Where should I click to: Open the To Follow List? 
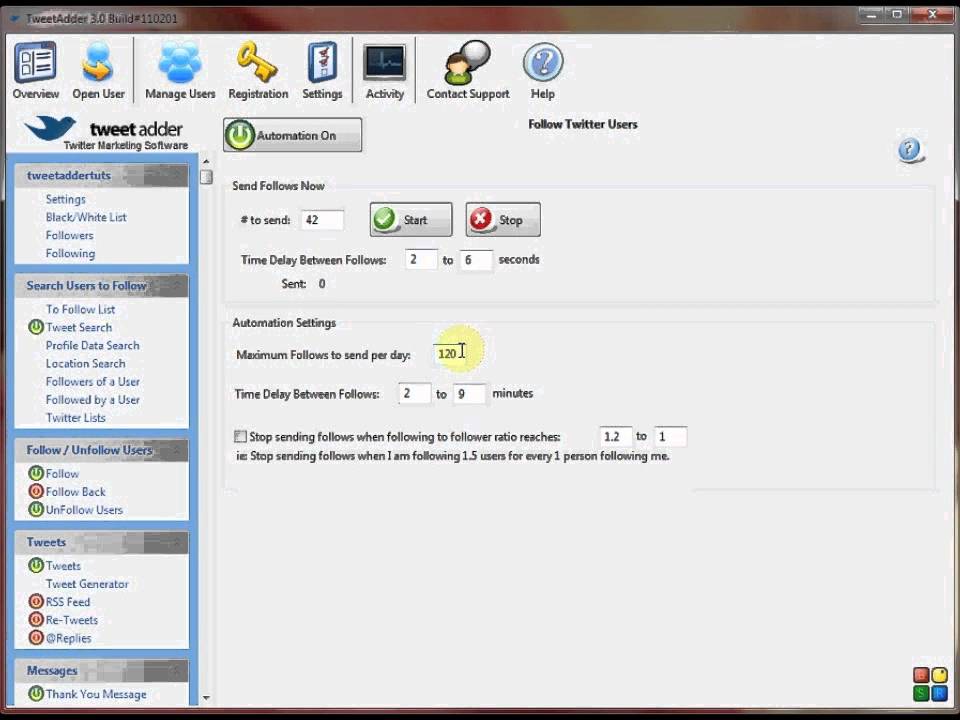click(x=80, y=309)
